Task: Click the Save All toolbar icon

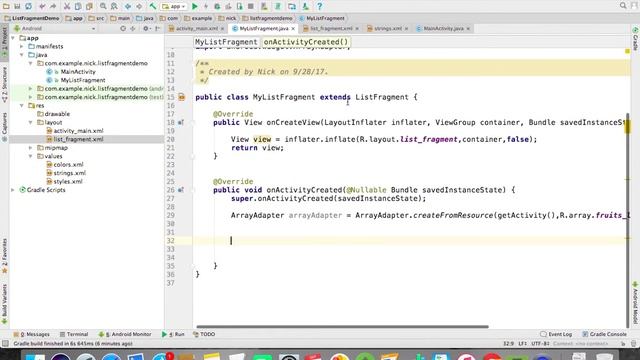Action: pos(17,6)
